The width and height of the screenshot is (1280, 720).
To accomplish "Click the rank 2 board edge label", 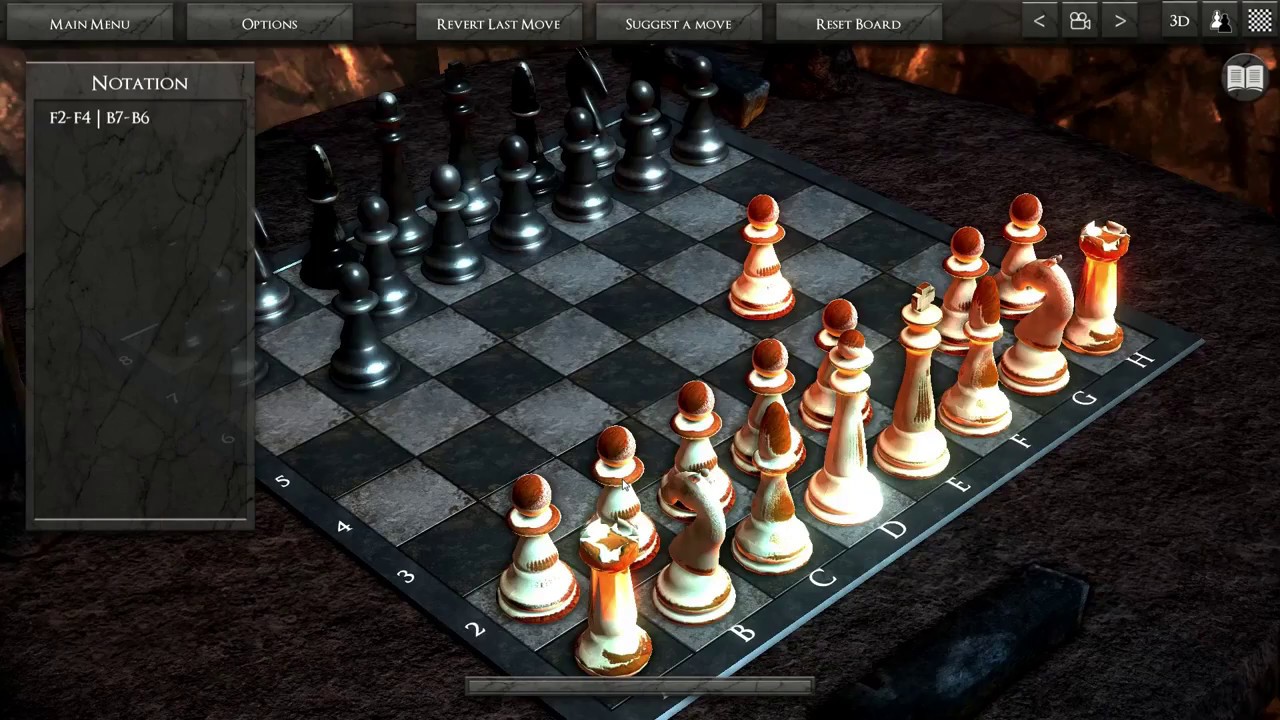I will click(x=476, y=629).
